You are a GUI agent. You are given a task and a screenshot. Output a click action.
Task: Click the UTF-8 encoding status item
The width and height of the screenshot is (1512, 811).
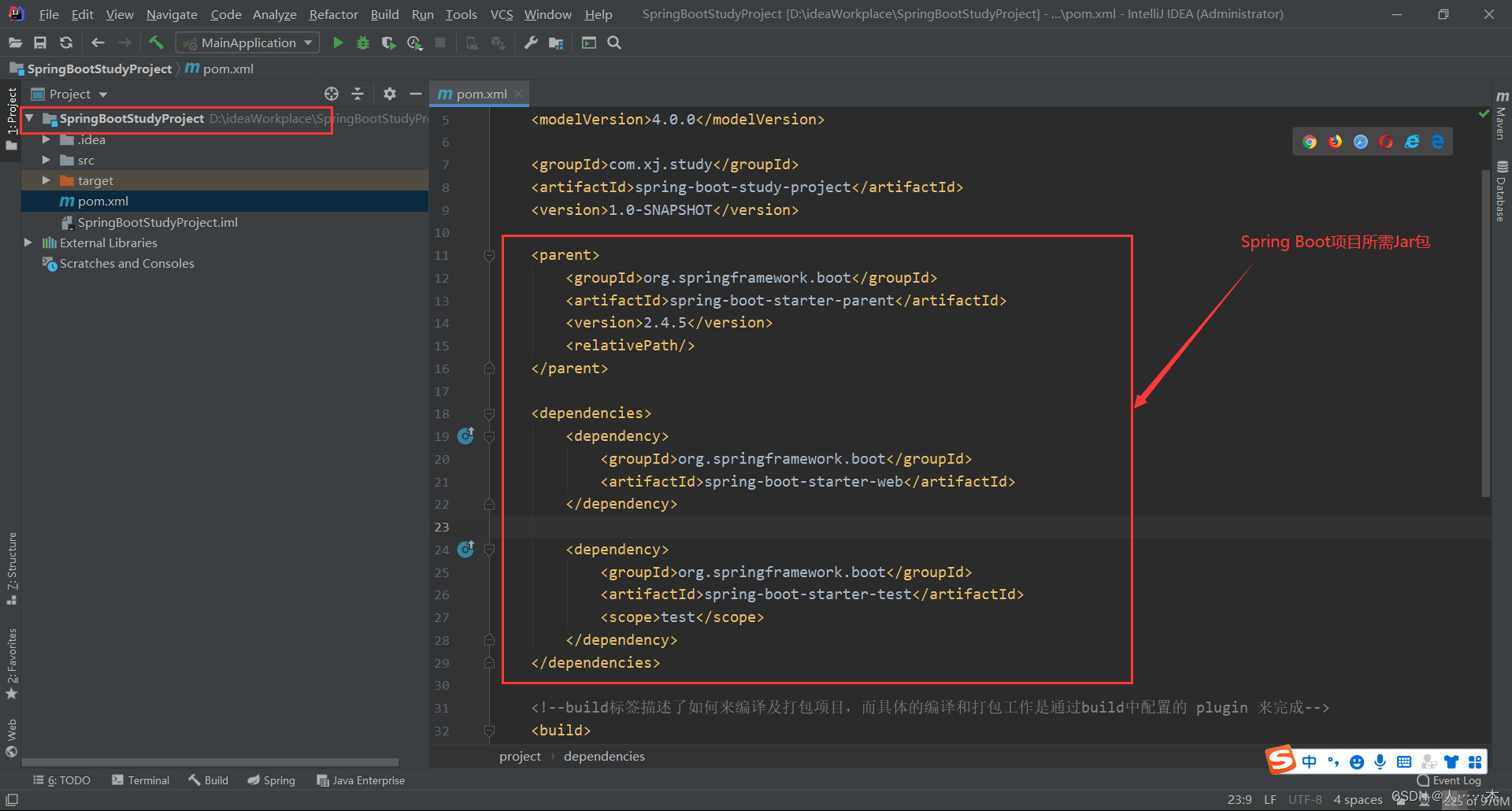pyautogui.click(x=1305, y=799)
